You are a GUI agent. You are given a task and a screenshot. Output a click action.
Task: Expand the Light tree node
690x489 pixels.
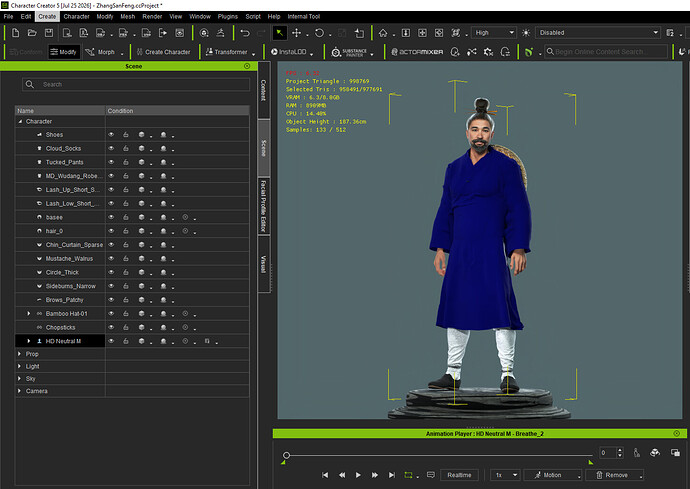click(19, 366)
